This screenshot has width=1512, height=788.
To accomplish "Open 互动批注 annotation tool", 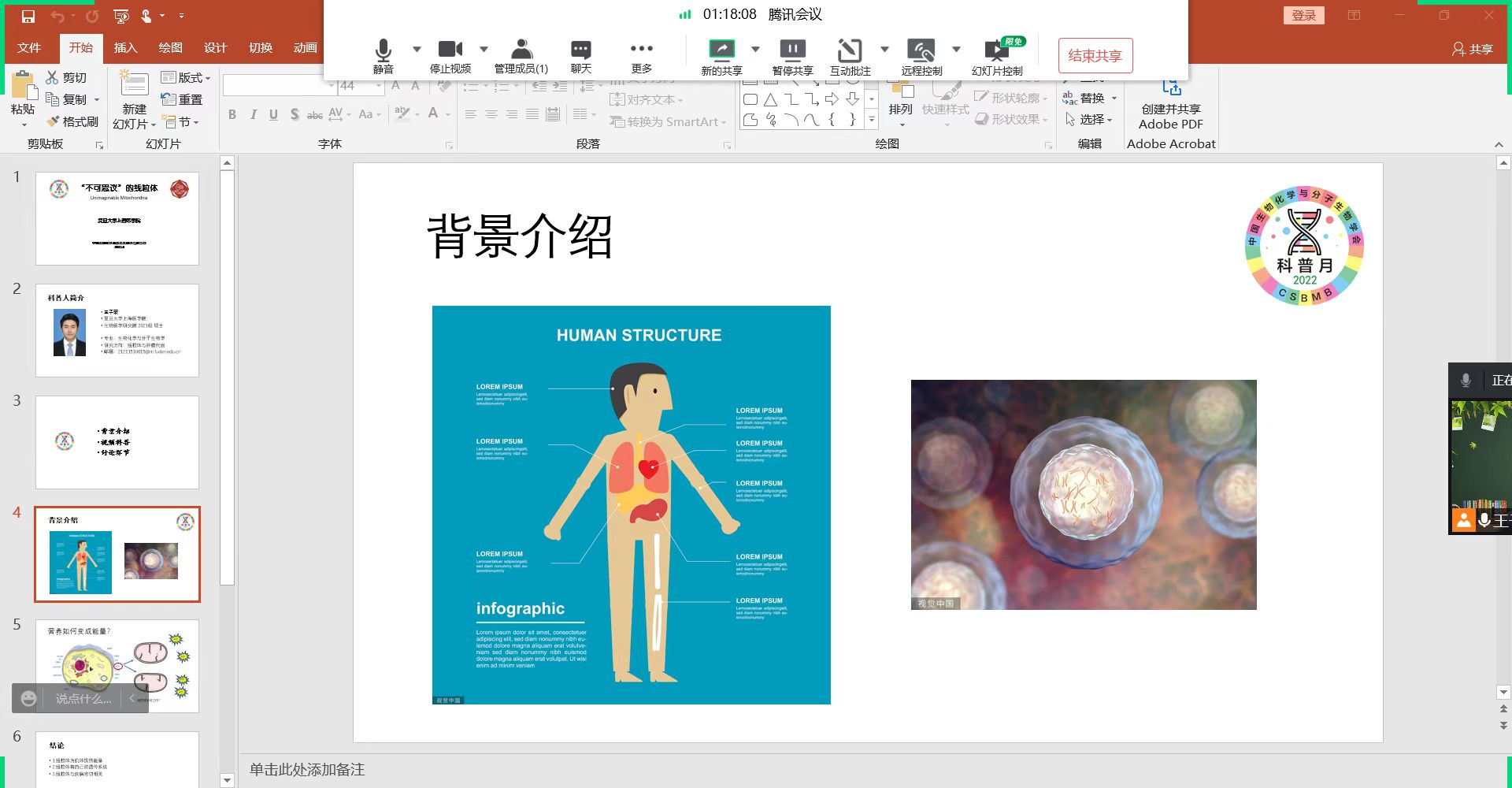I will pyautogui.click(x=850, y=58).
